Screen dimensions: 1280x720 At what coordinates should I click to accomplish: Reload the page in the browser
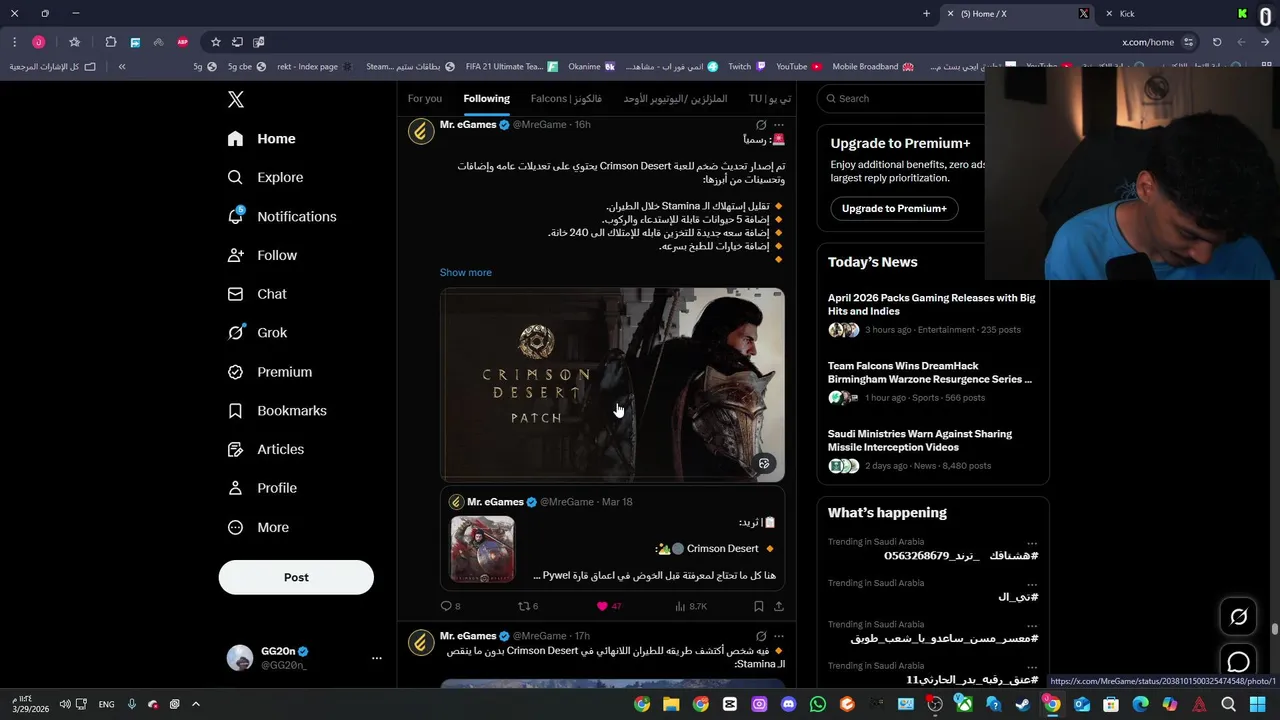click(x=1217, y=42)
